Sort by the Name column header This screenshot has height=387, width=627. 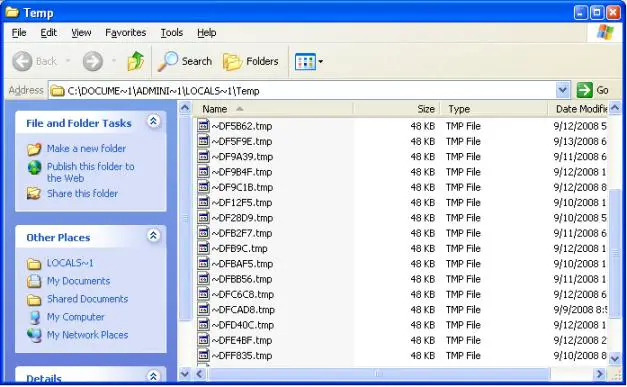(x=273, y=109)
